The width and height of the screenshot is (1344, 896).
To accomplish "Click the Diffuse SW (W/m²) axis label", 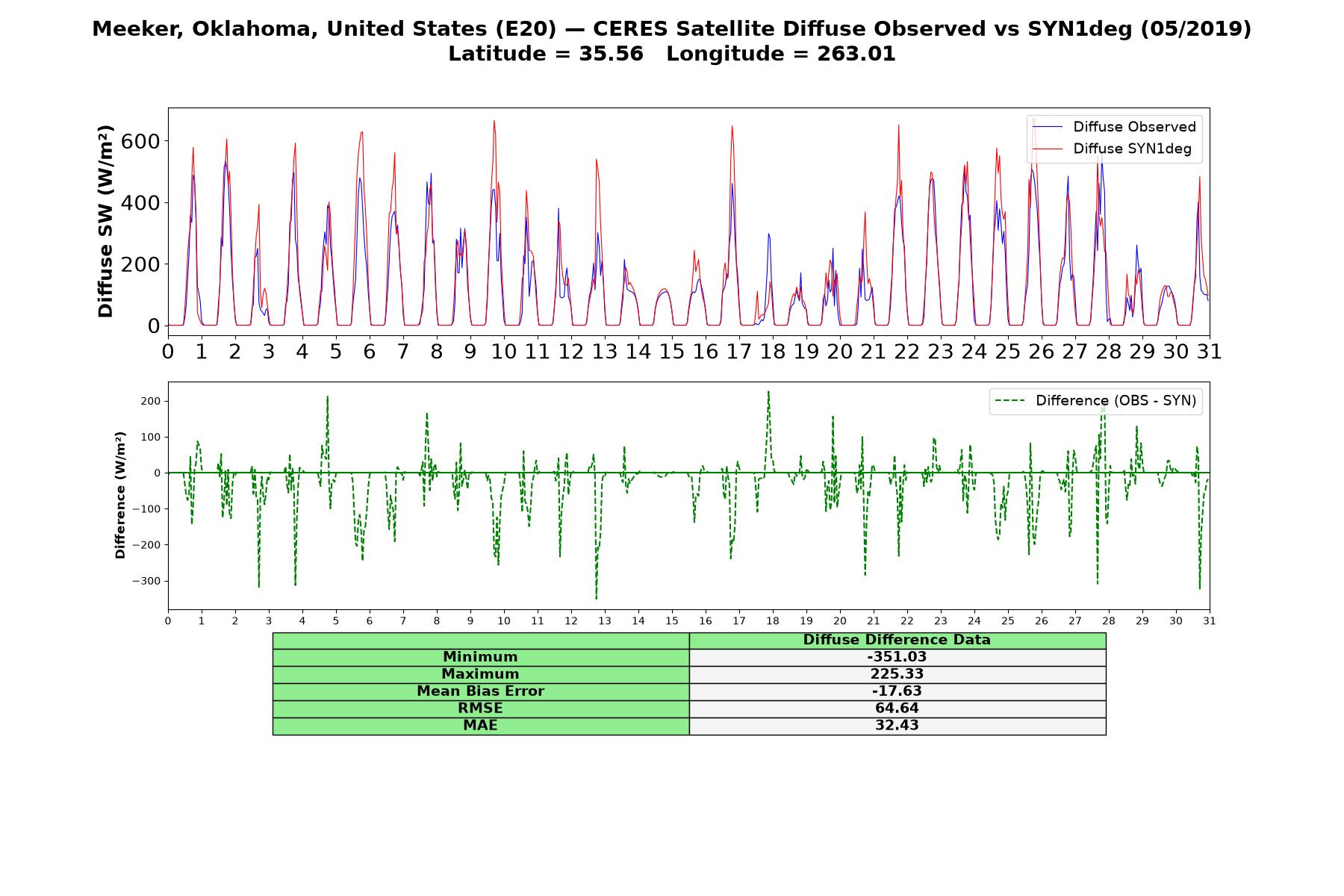I will (x=106, y=222).
